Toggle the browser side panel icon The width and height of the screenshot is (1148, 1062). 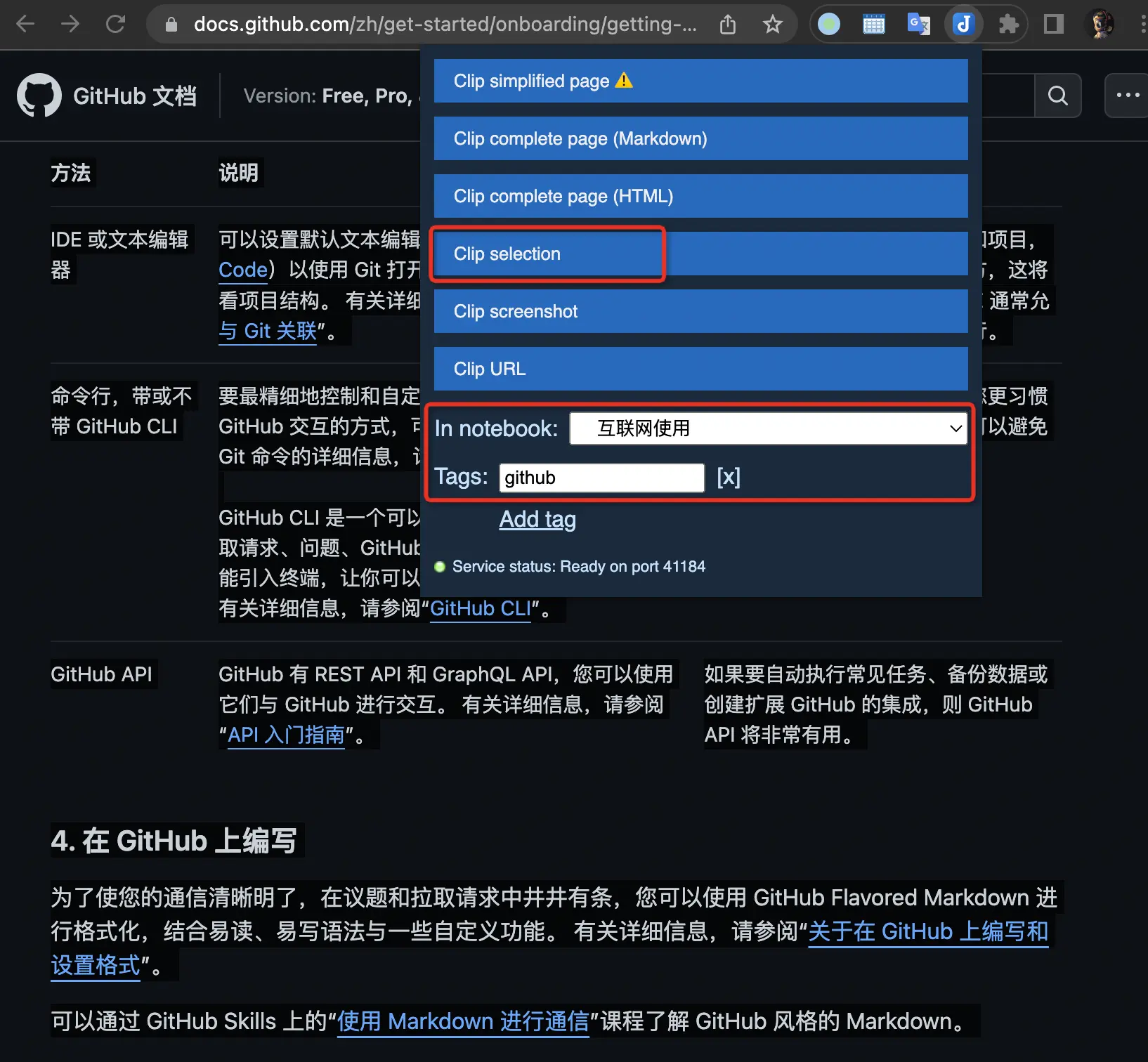click(x=1054, y=25)
